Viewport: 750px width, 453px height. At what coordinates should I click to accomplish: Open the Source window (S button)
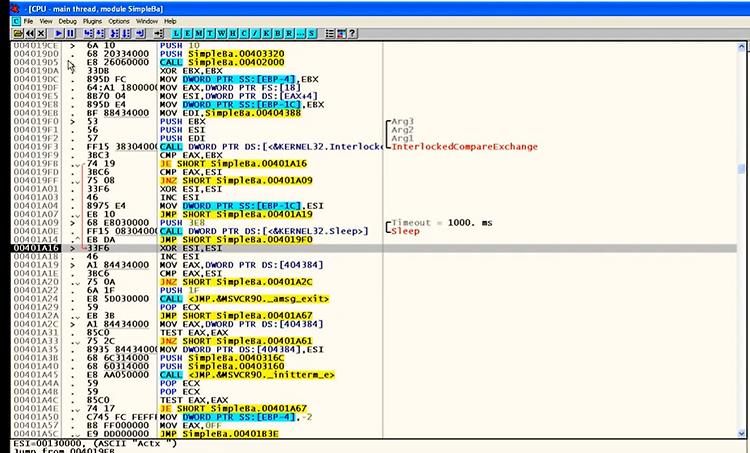click(x=312, y=33)
